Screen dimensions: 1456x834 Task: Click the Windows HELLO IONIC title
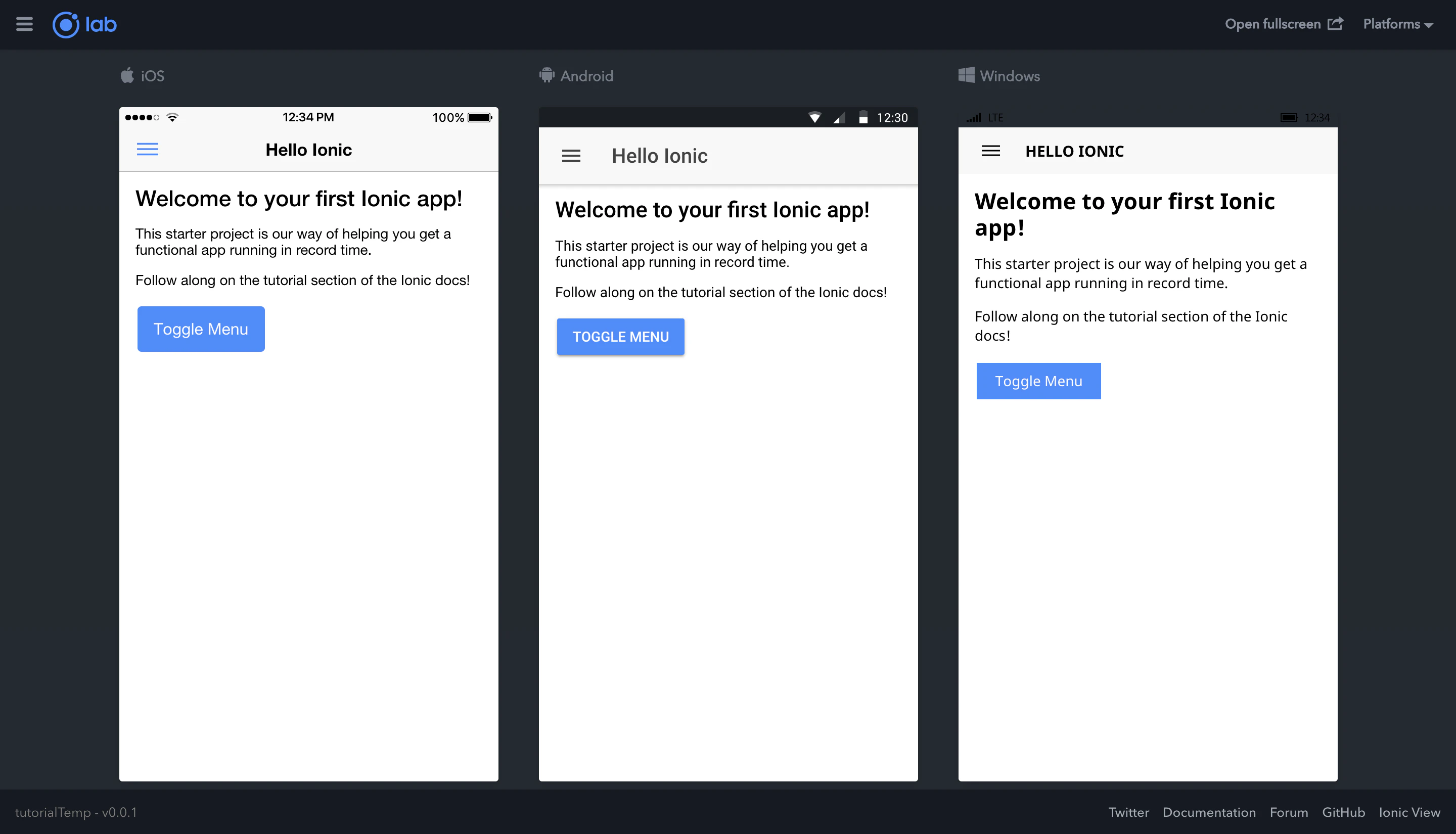click(1074, 151)
